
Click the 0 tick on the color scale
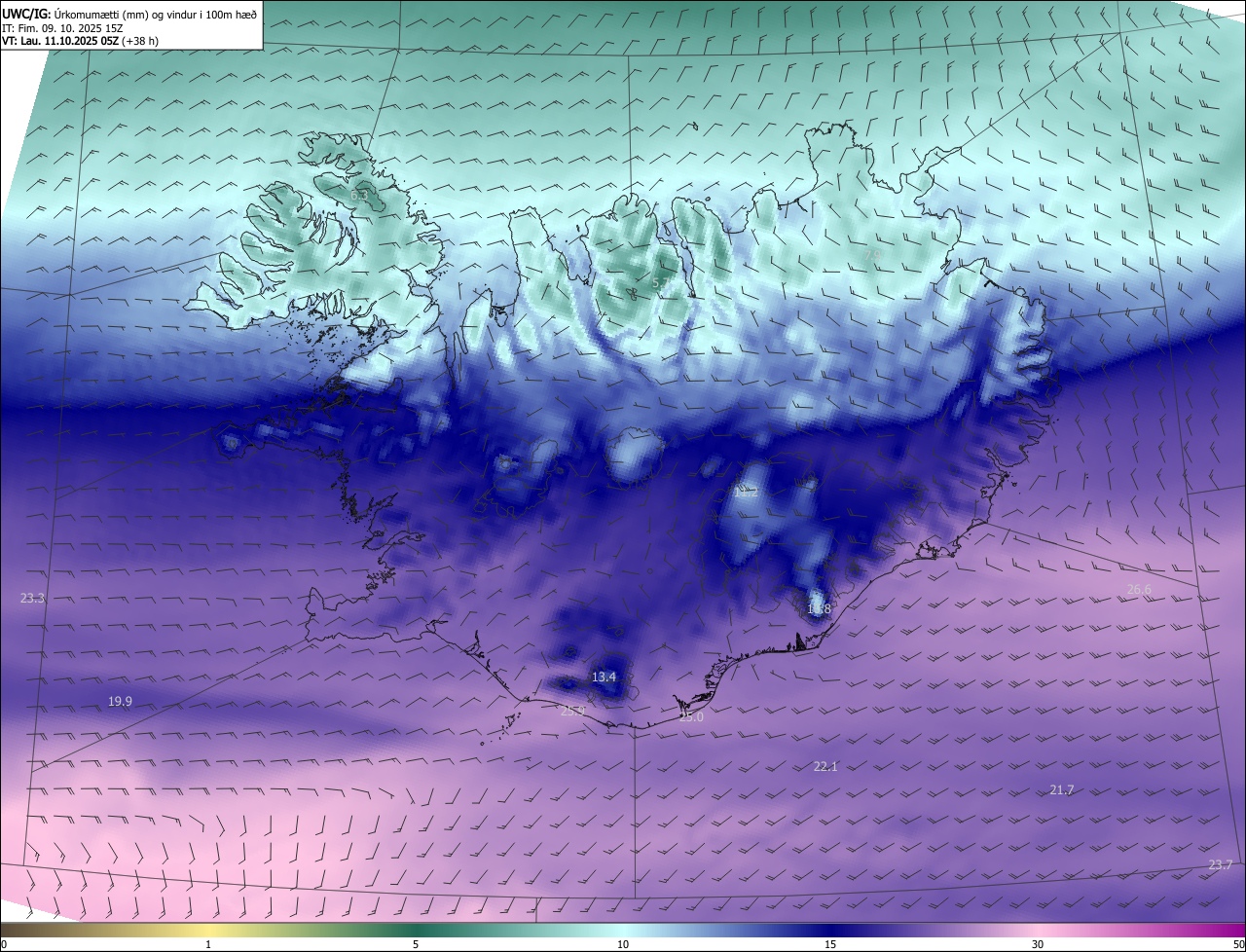tap(4, 944)
